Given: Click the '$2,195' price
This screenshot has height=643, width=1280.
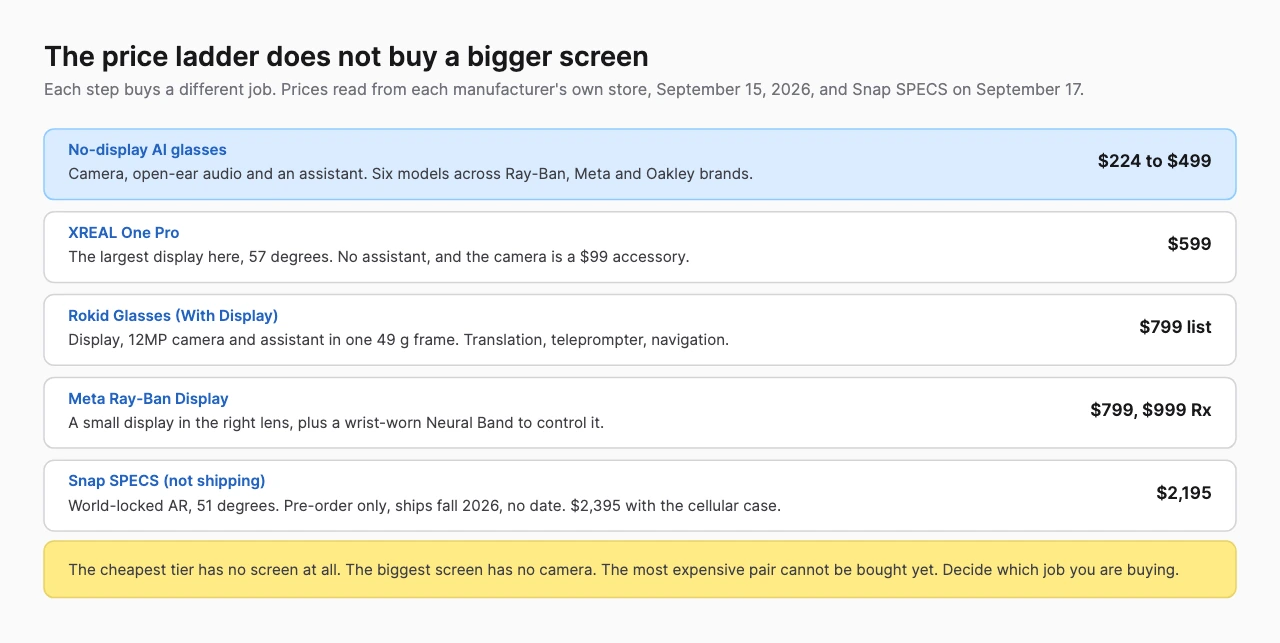Looking at the screenshot, I should 1184,493.
